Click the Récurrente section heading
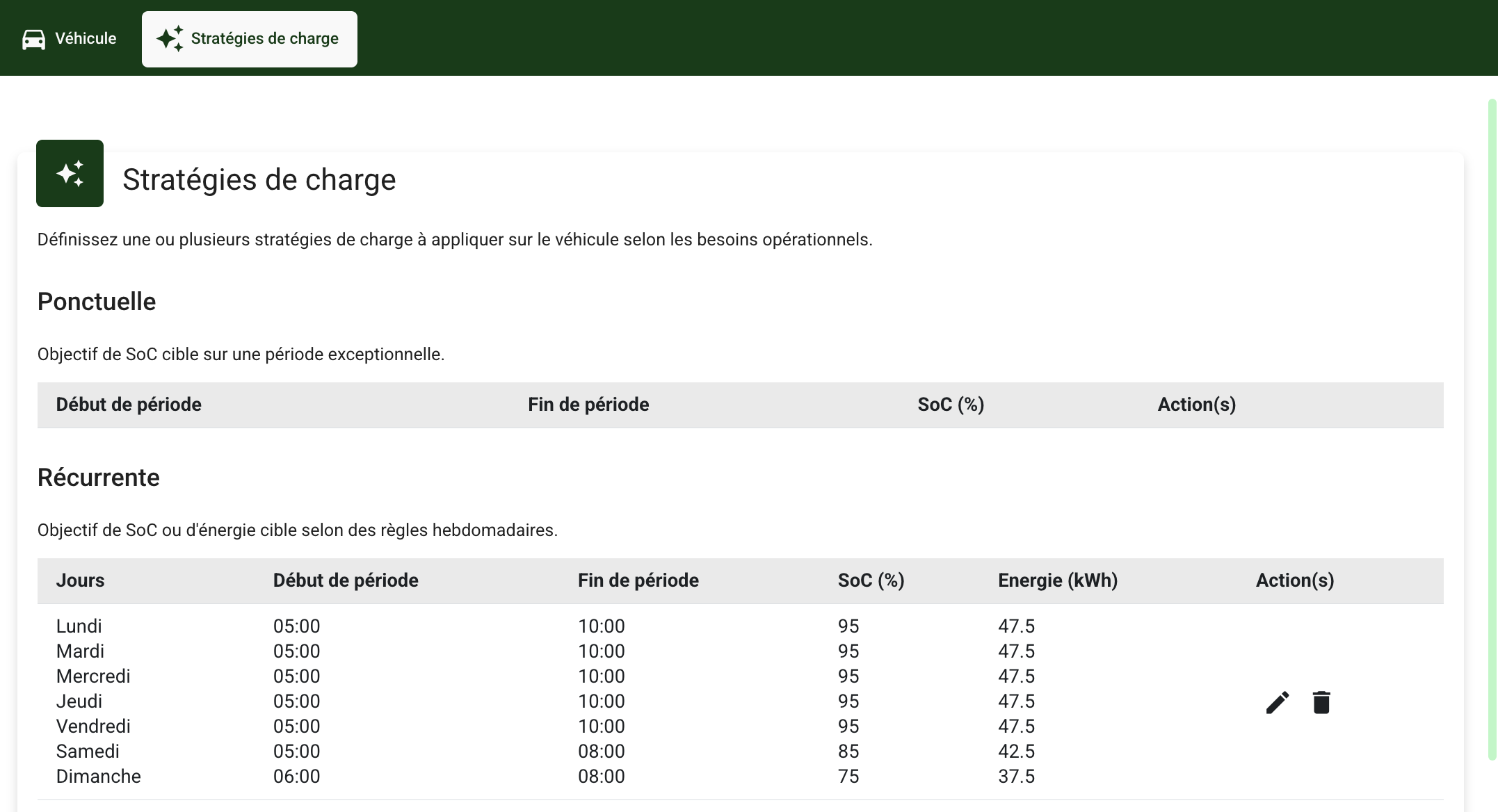This screenshot has width=1498, height=812. coord(98,478)
